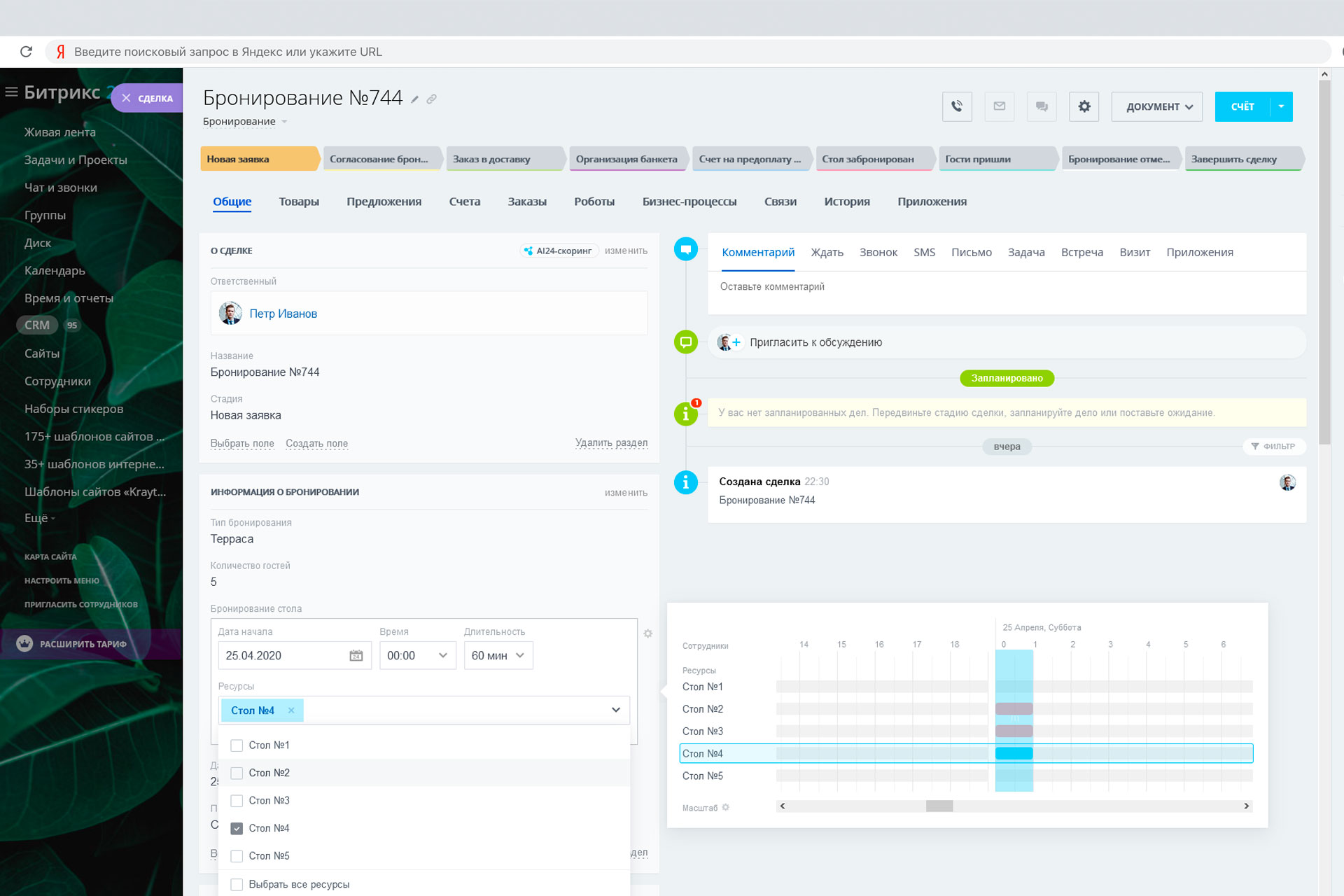The image size is (1344, 896).
Task: Switch to the Товары tab
Action: (x=299, y=202)
